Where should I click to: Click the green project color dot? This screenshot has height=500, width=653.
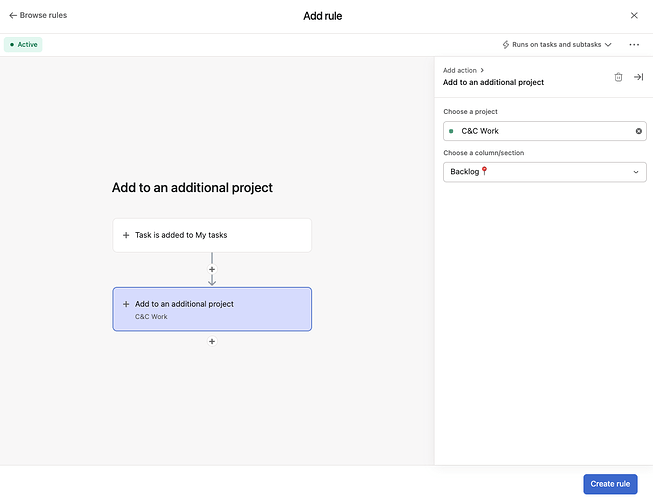451,131
